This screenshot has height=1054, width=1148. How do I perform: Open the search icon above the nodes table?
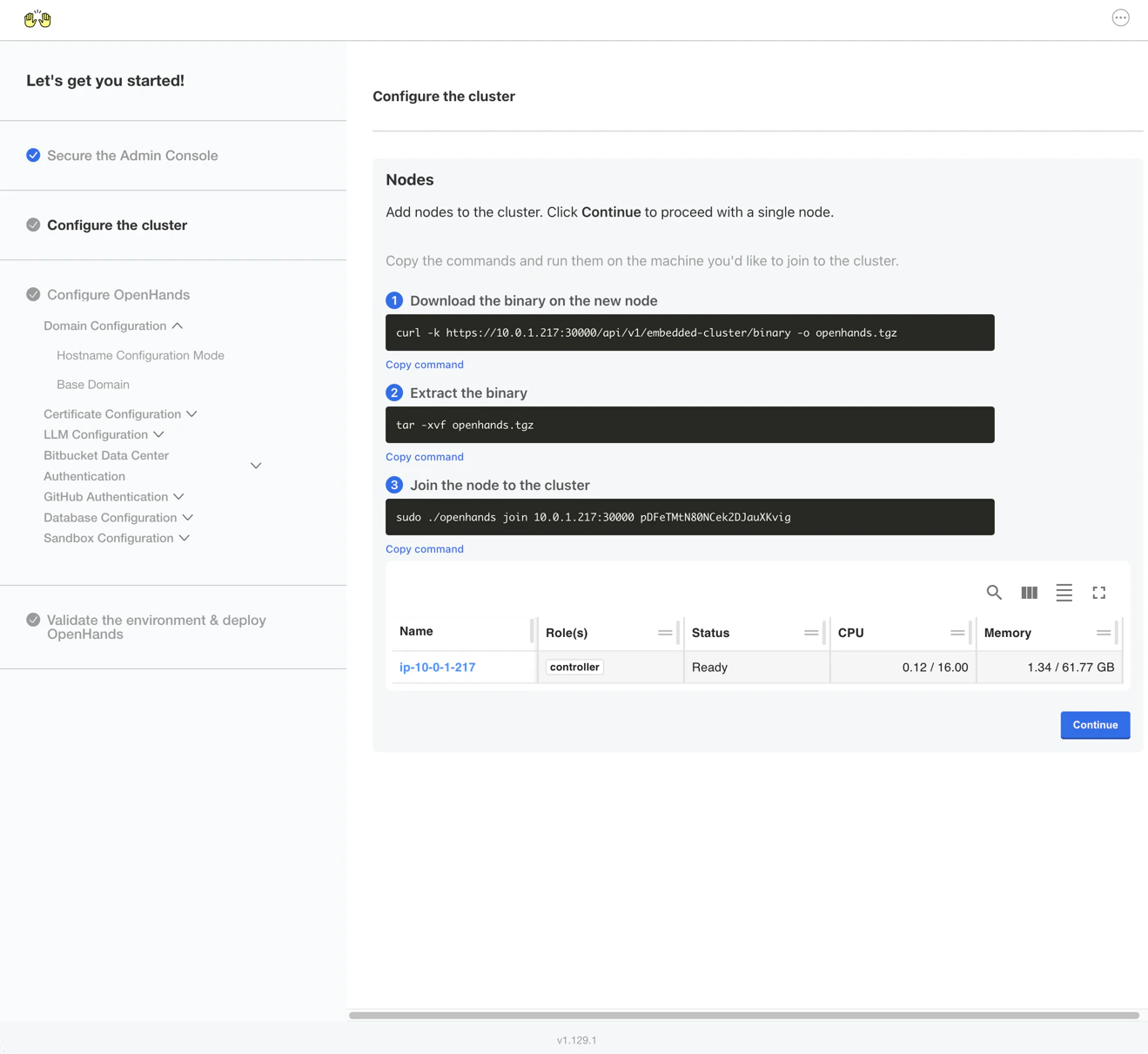994,593
